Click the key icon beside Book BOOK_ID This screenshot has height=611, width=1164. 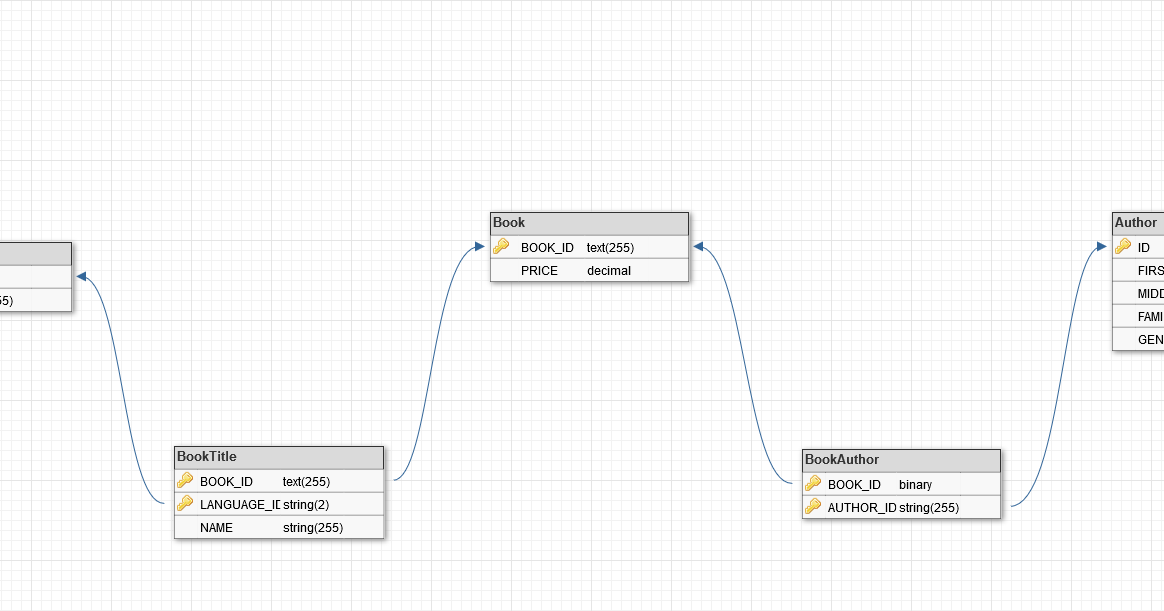501,246
